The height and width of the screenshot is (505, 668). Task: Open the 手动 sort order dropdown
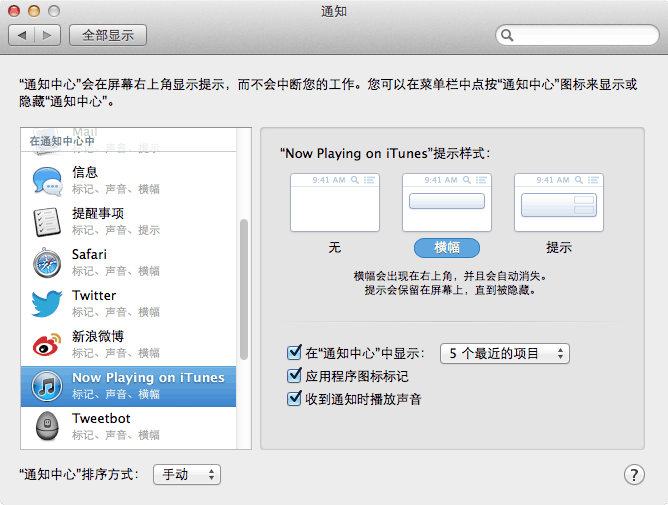point(187,474)
